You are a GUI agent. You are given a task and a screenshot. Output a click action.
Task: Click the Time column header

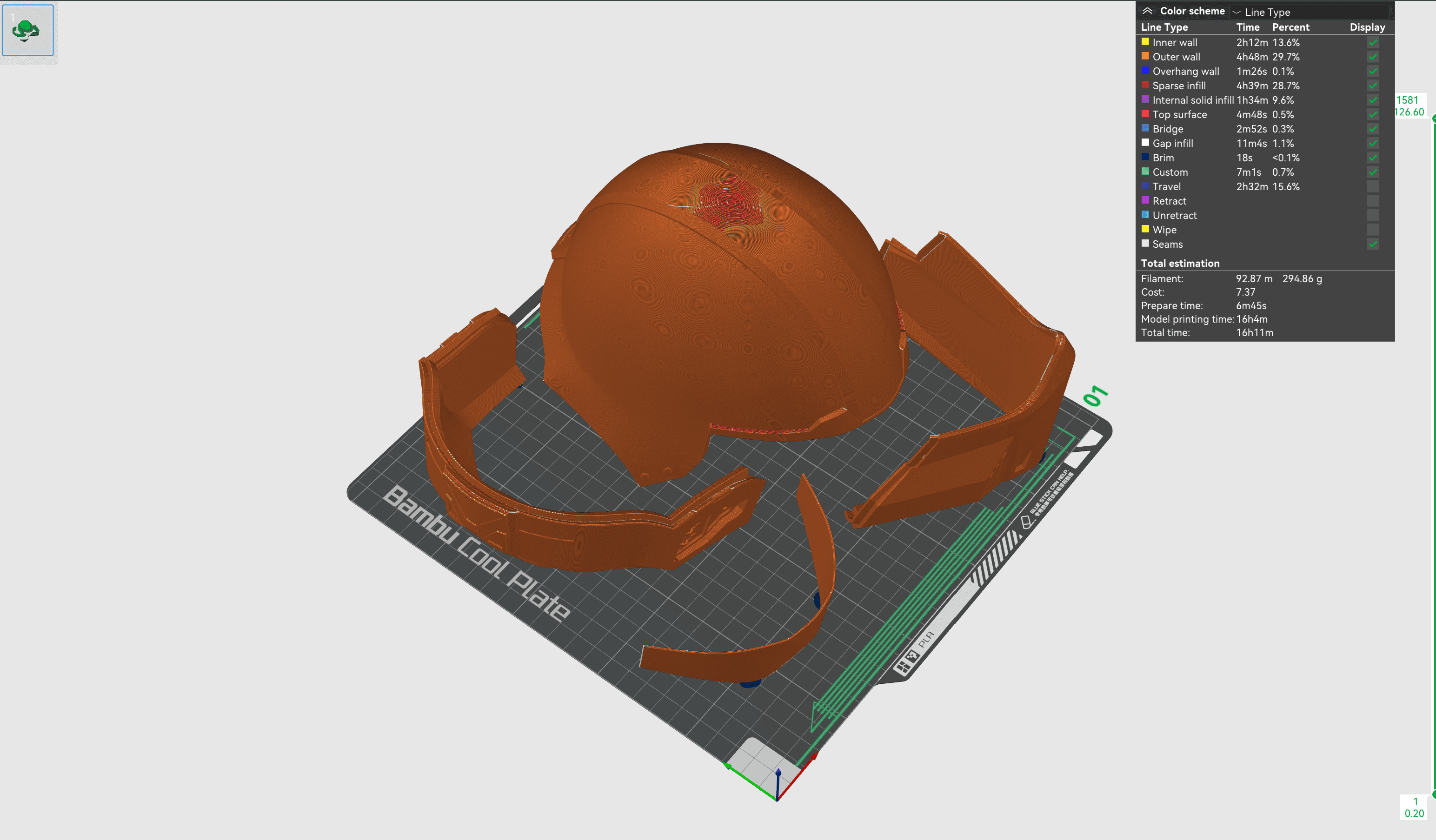click(1248, 27)
